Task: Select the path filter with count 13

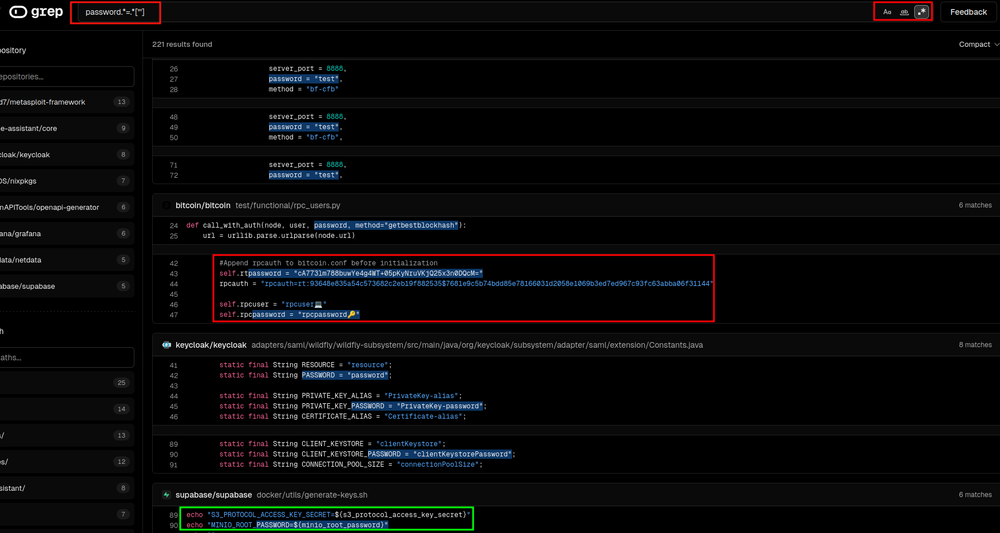Action: pos(67,435)
